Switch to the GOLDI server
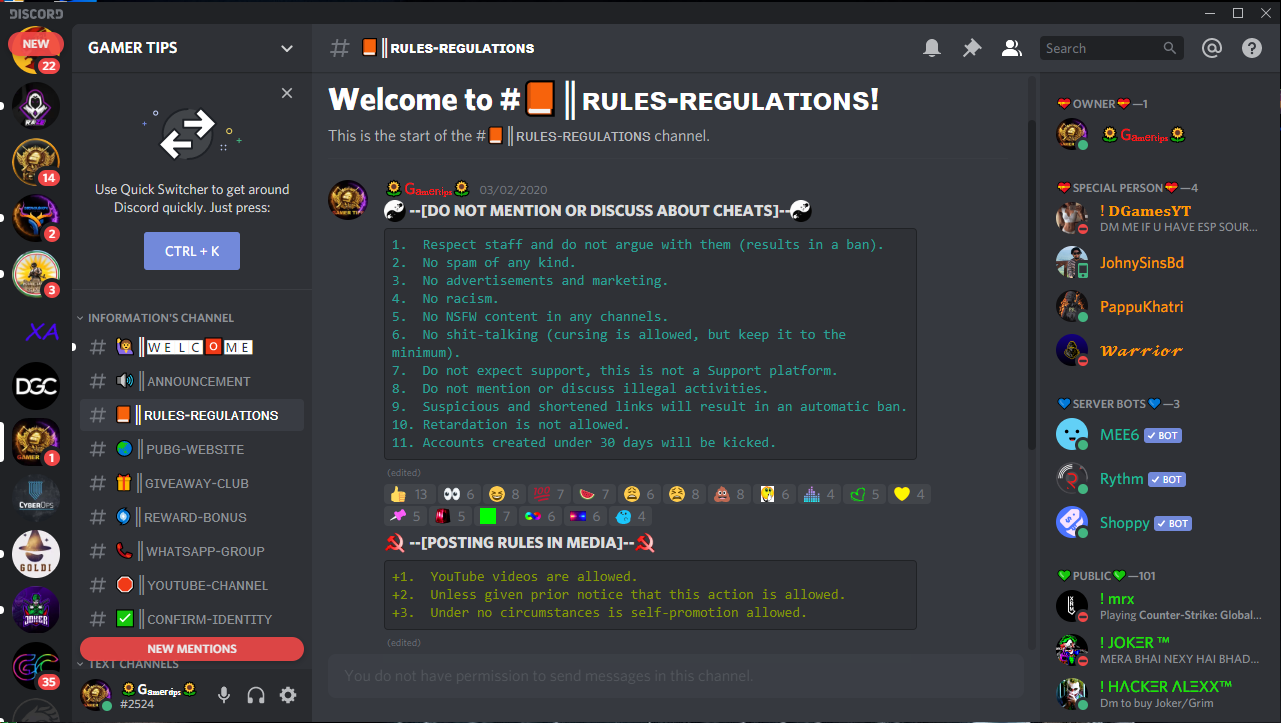The width and height of the screenshot is (1281, 723). coord(36,554)
